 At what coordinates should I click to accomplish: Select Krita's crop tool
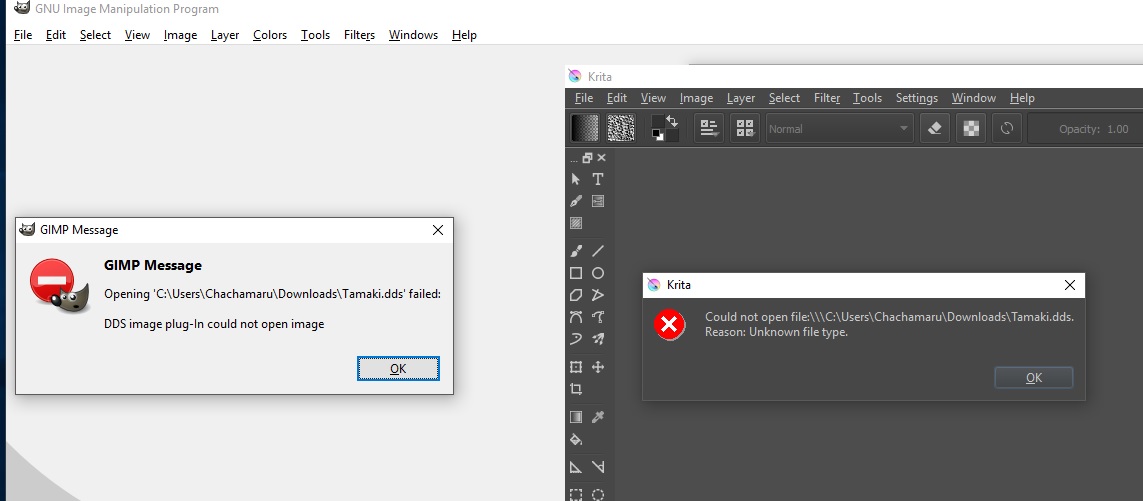[576, 389]
